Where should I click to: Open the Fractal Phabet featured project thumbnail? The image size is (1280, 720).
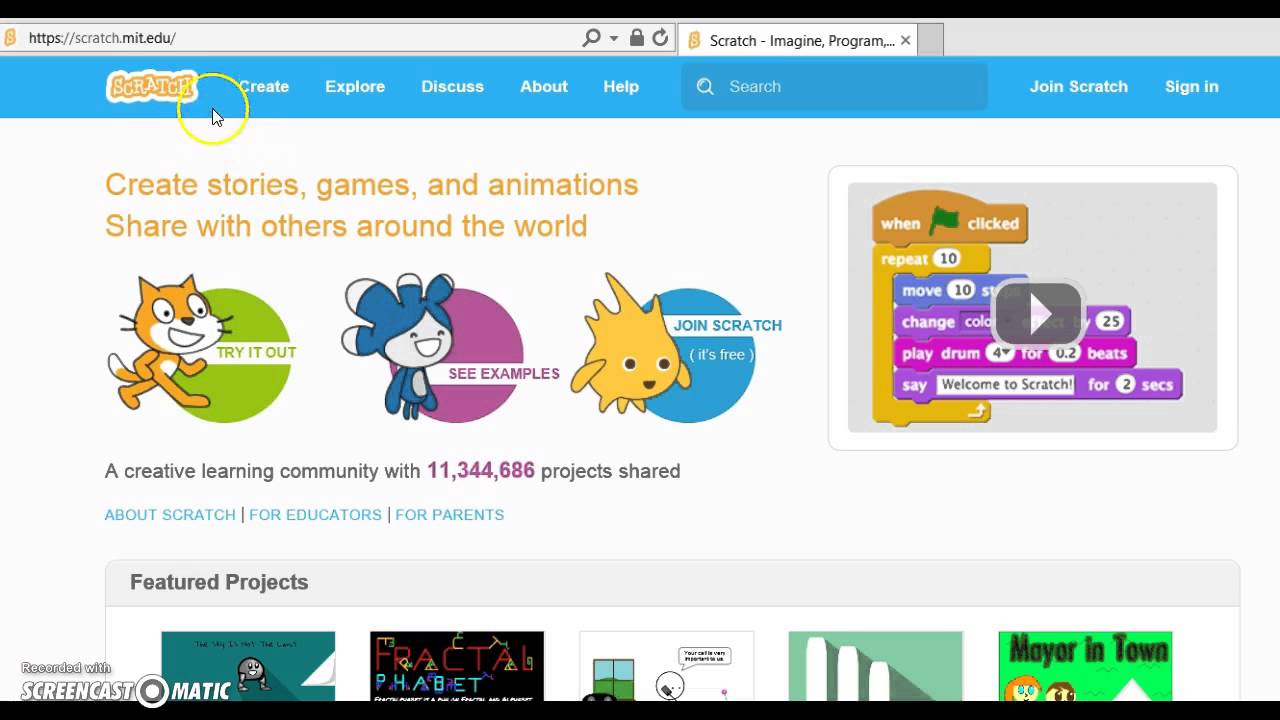point(457,666)
